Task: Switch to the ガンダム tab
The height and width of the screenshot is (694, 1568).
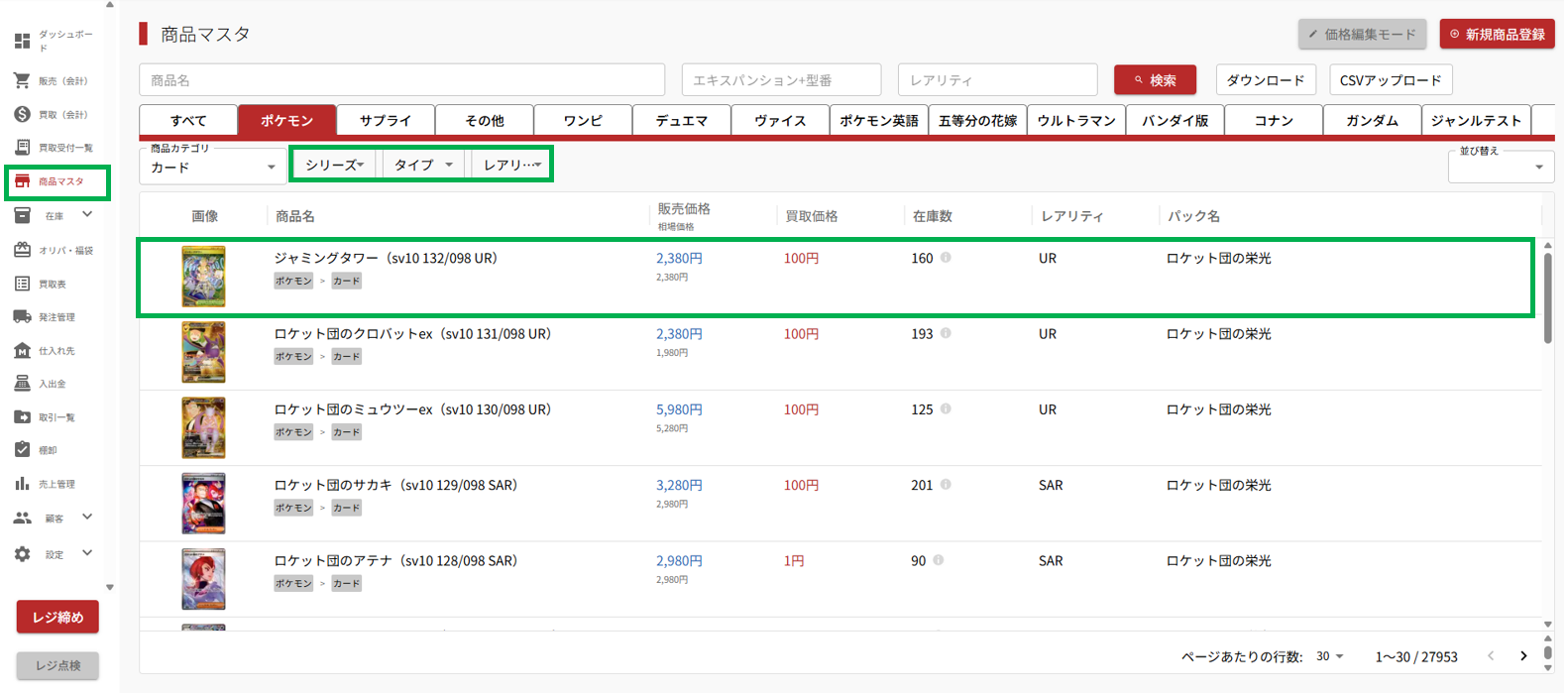Action: [x=1373, y=120]
